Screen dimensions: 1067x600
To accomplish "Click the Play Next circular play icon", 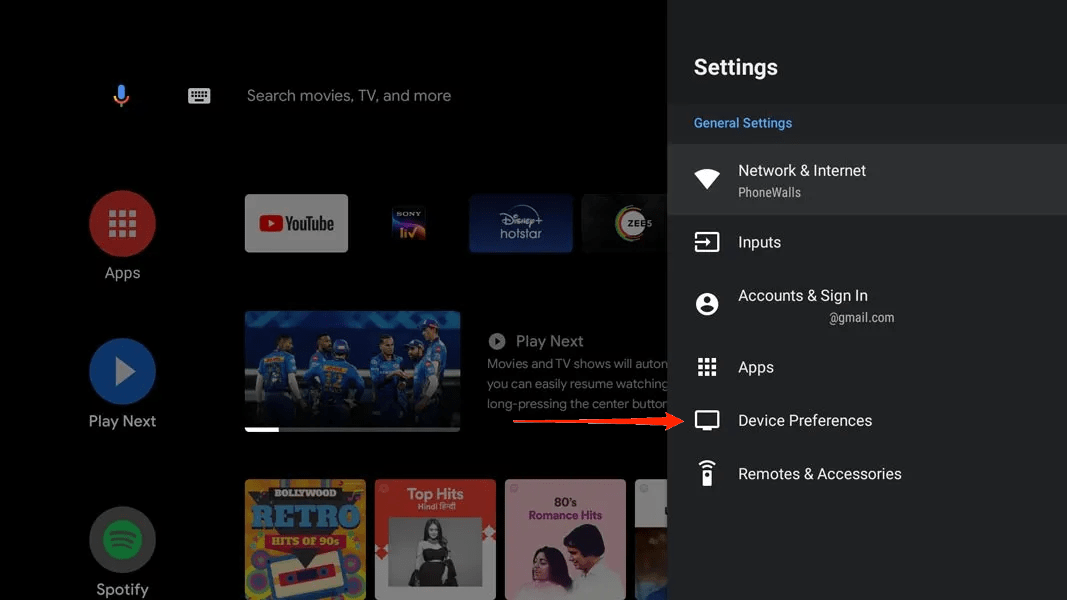I will click(497, 341).
